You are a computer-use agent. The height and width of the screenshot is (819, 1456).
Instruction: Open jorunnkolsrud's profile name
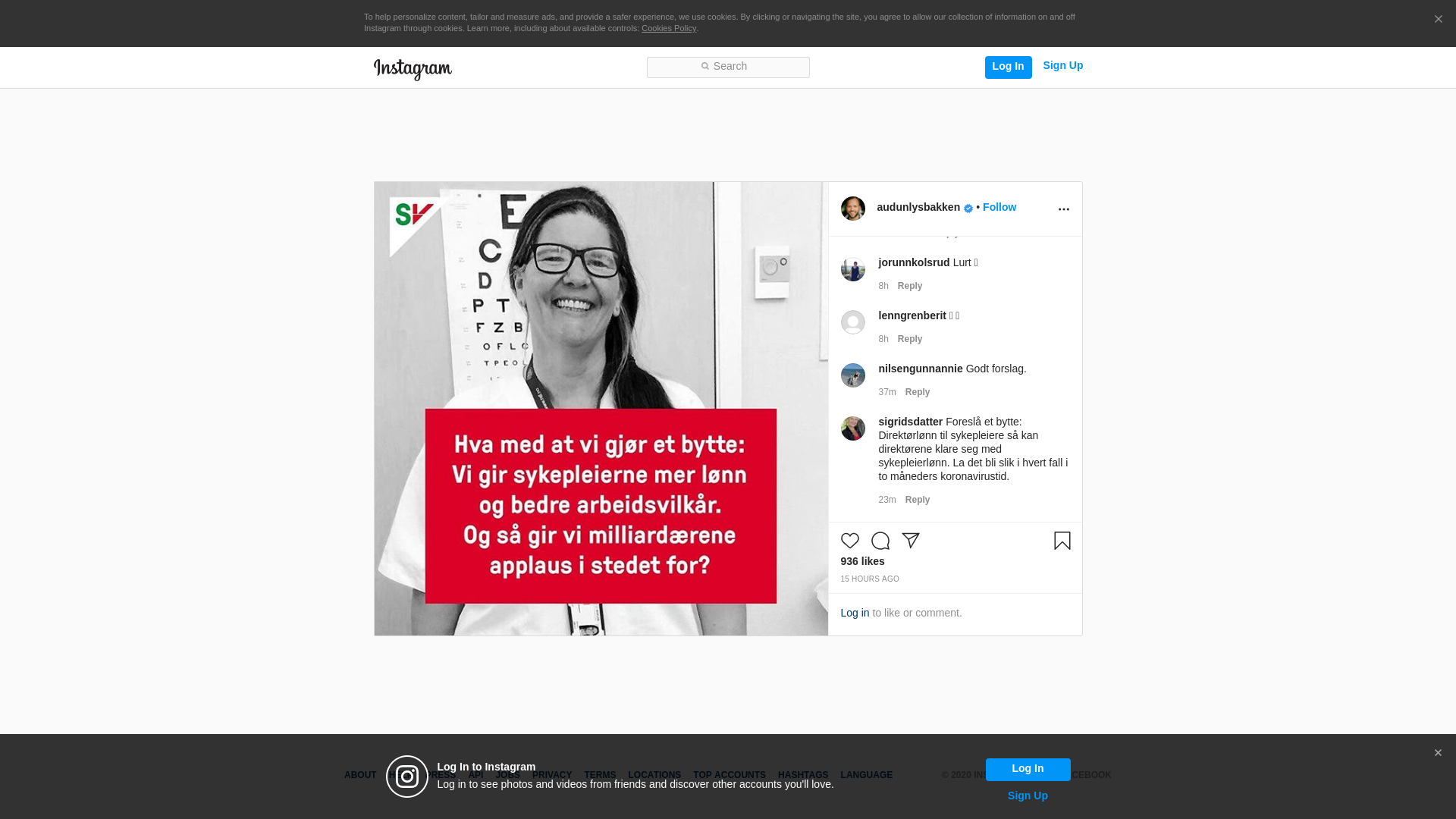tap(914, 262)
